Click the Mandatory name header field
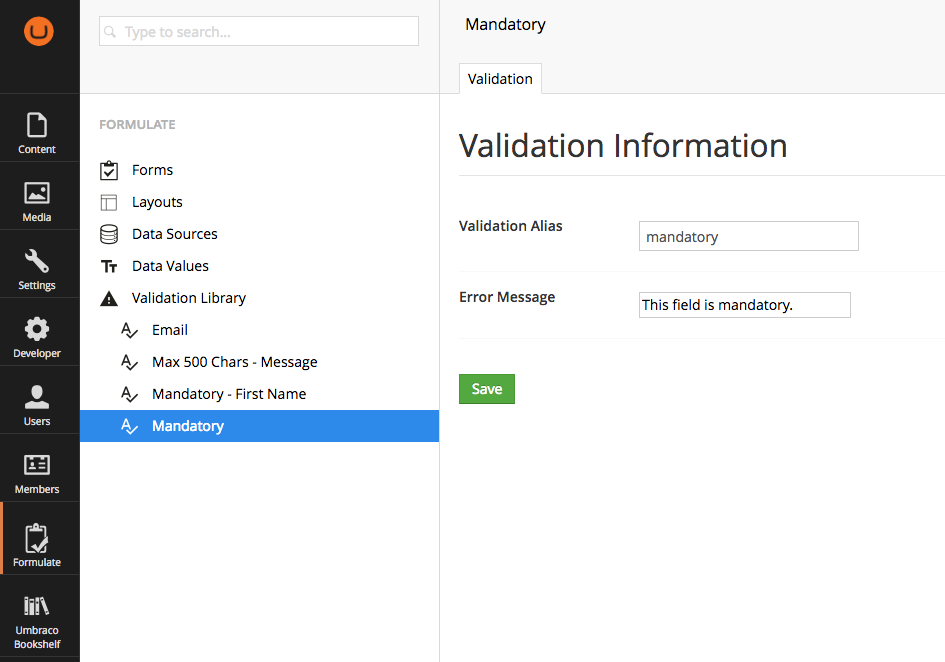The height and width of the screenshot is (662, 945). coord(505,24)
